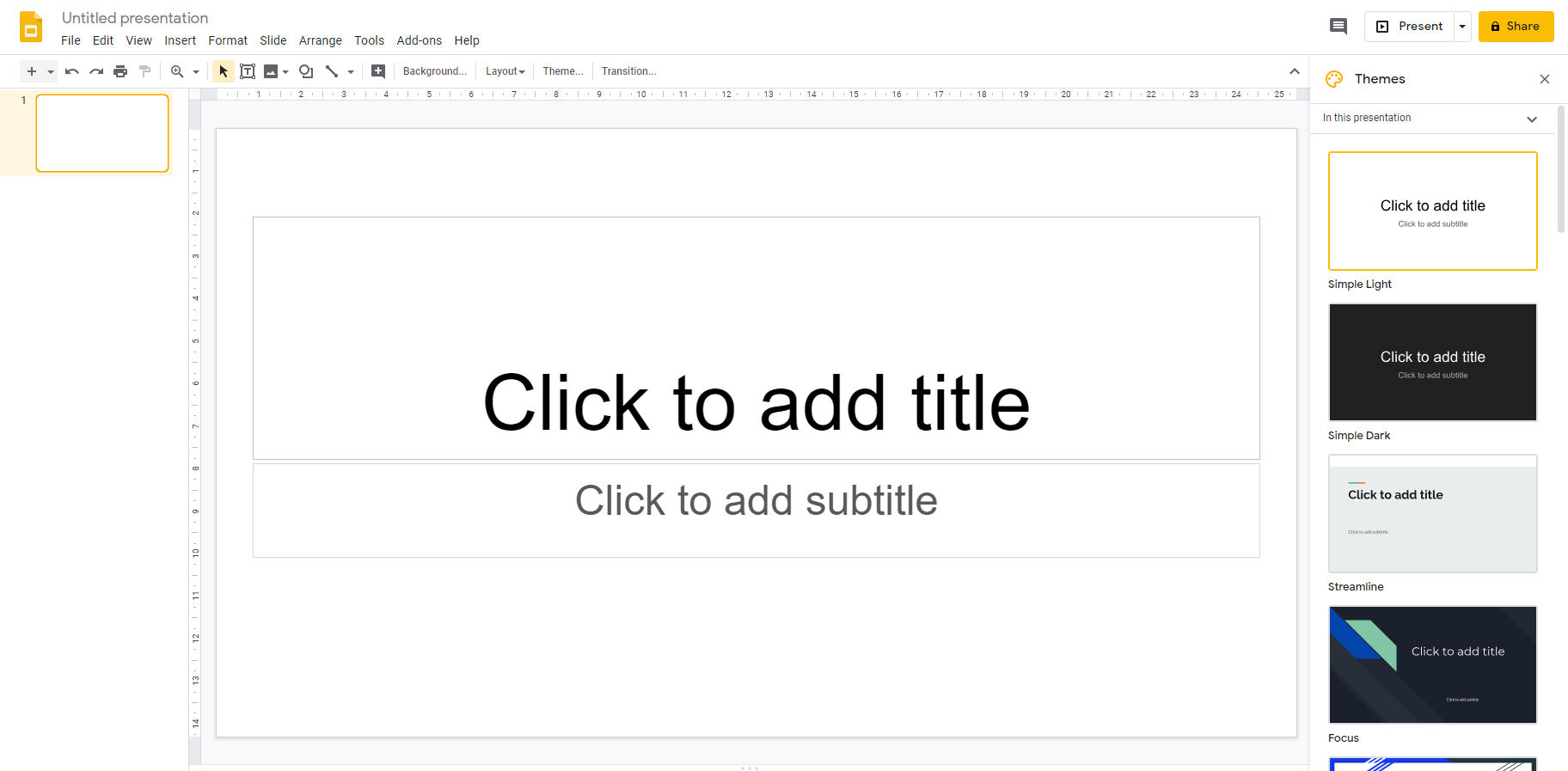The height and width of the screenshot is (771, 1568).
Task: Click the yellow Share button
Action: [x=1516, y=27]
